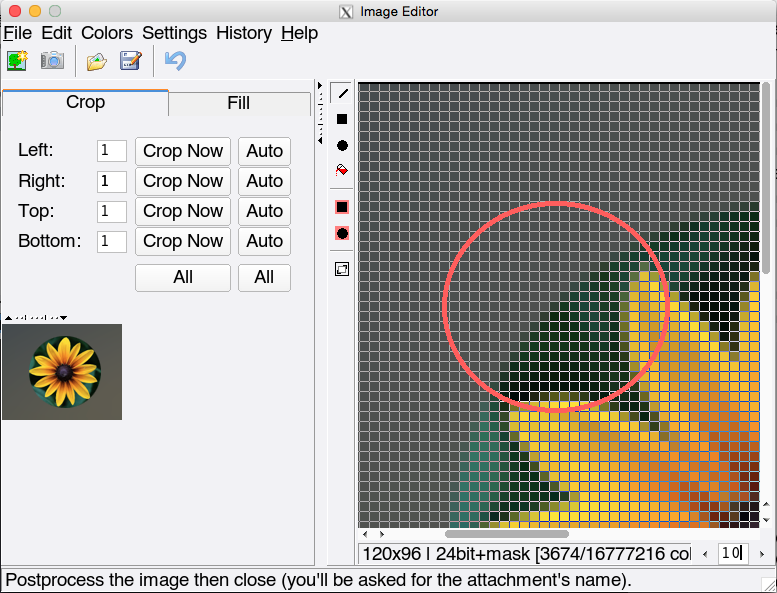This screenshot has height=593, width=777.
Task: Select the red-background square mask tool
Action: pos(342,207)
